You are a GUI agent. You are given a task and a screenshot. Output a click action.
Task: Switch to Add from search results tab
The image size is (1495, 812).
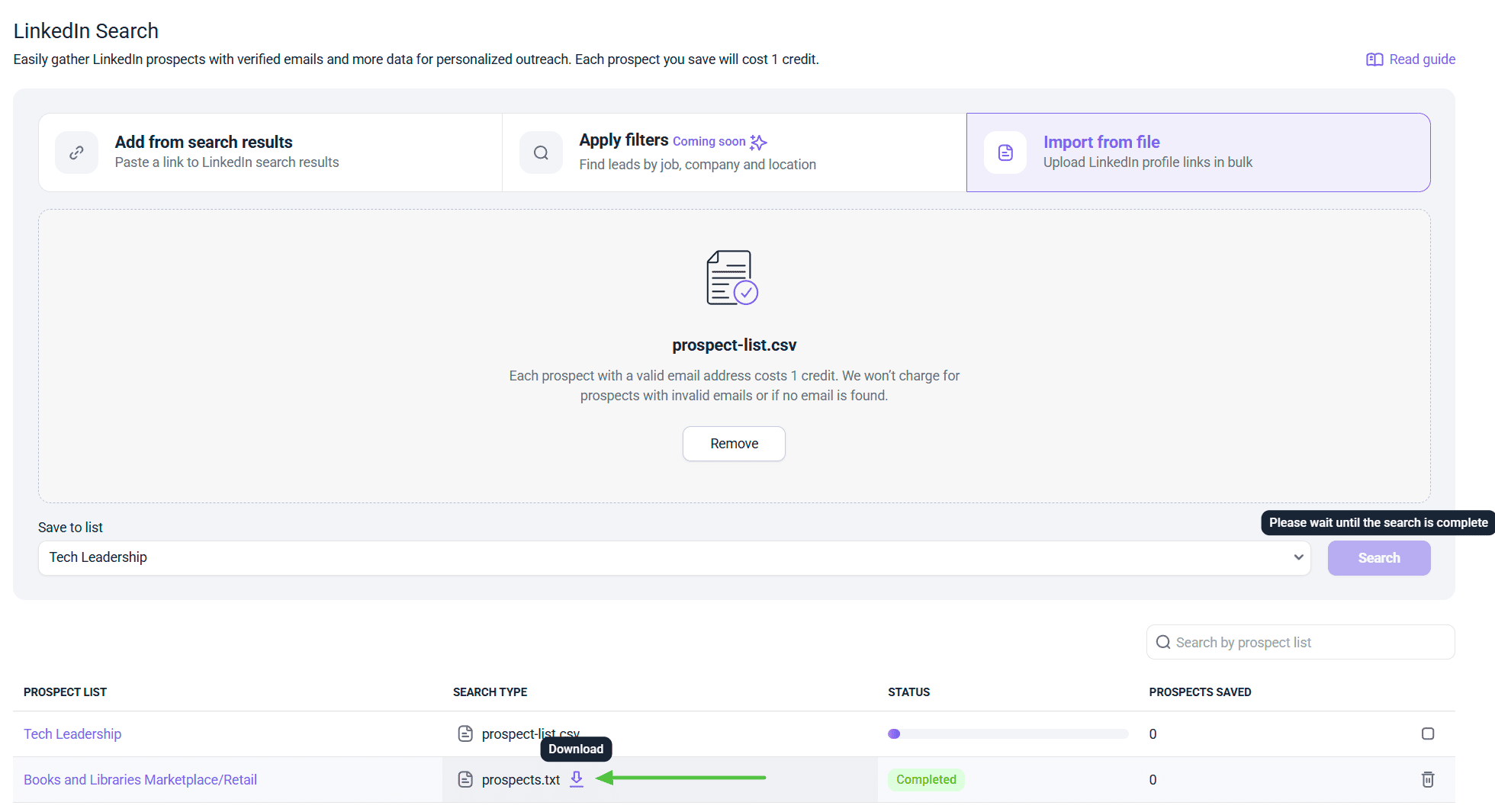[x=270, y=152]
